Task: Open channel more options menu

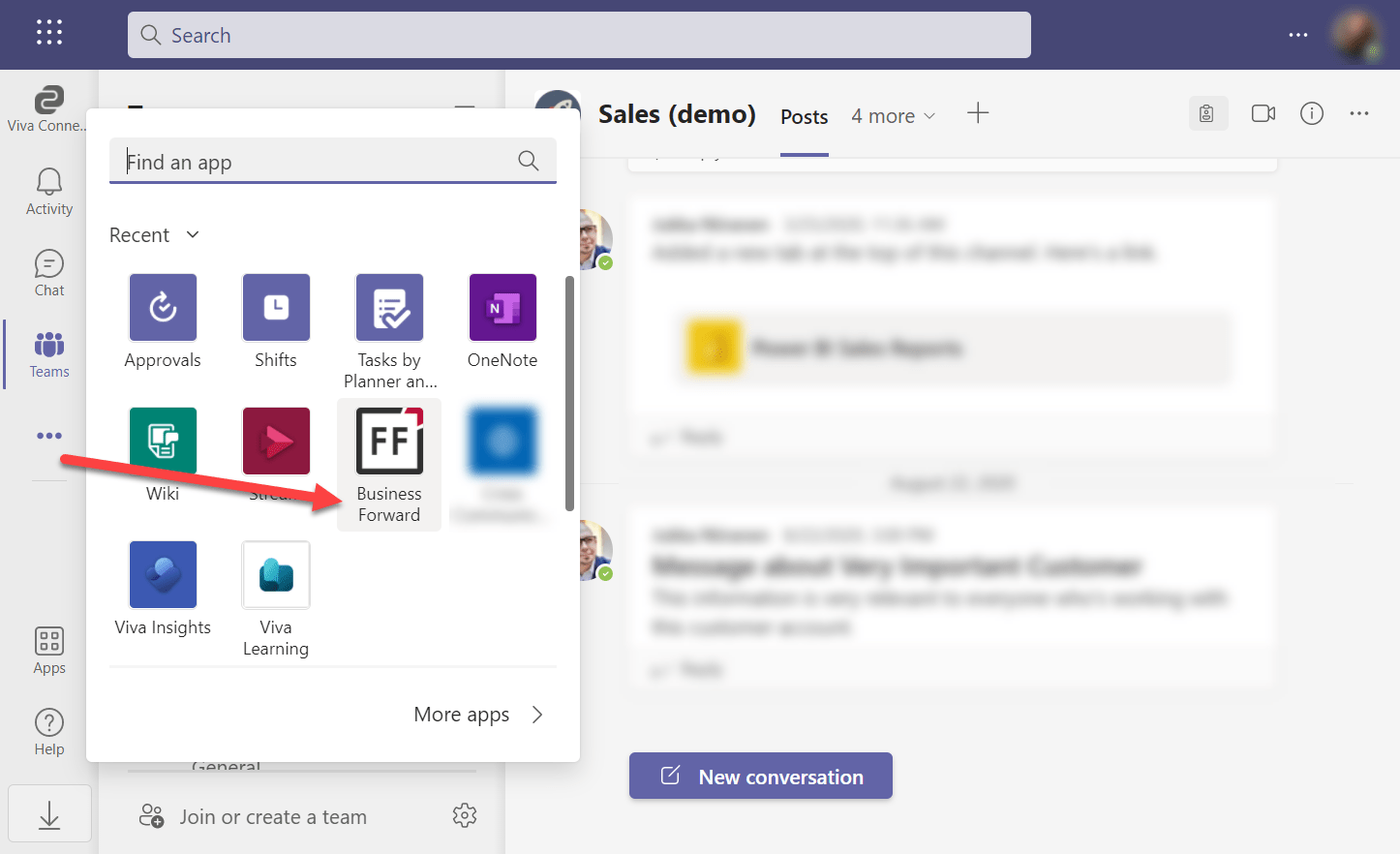Action: coord(1359,113)
